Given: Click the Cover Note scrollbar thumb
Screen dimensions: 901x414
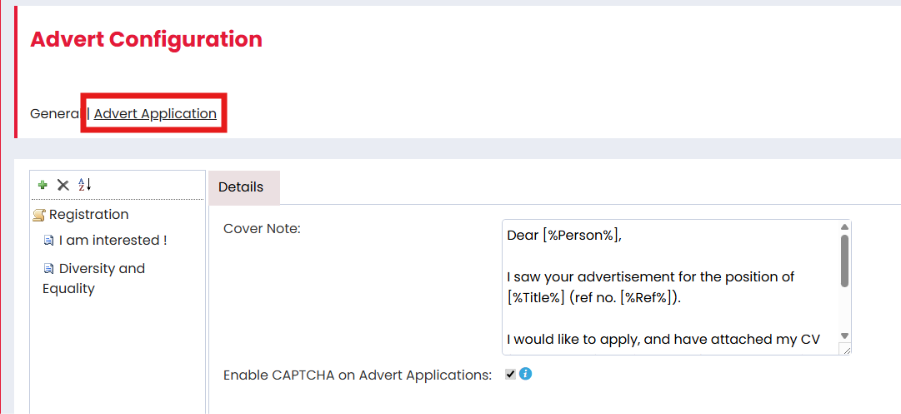Looking at the screenshot, I should (x=844, y=260).
